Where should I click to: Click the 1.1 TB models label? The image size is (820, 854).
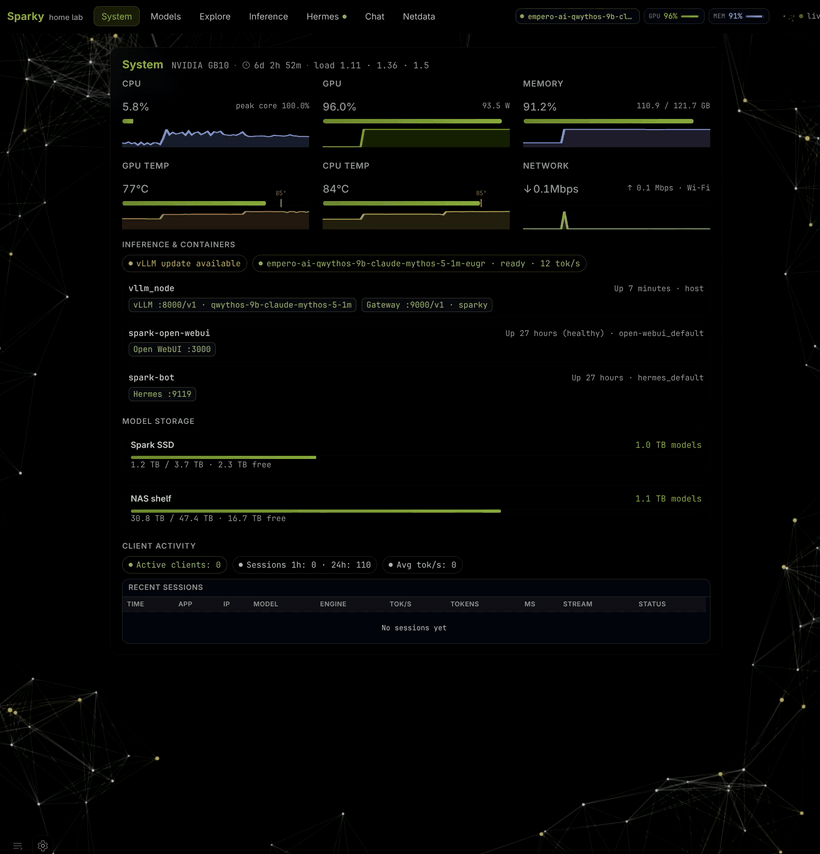668,498
